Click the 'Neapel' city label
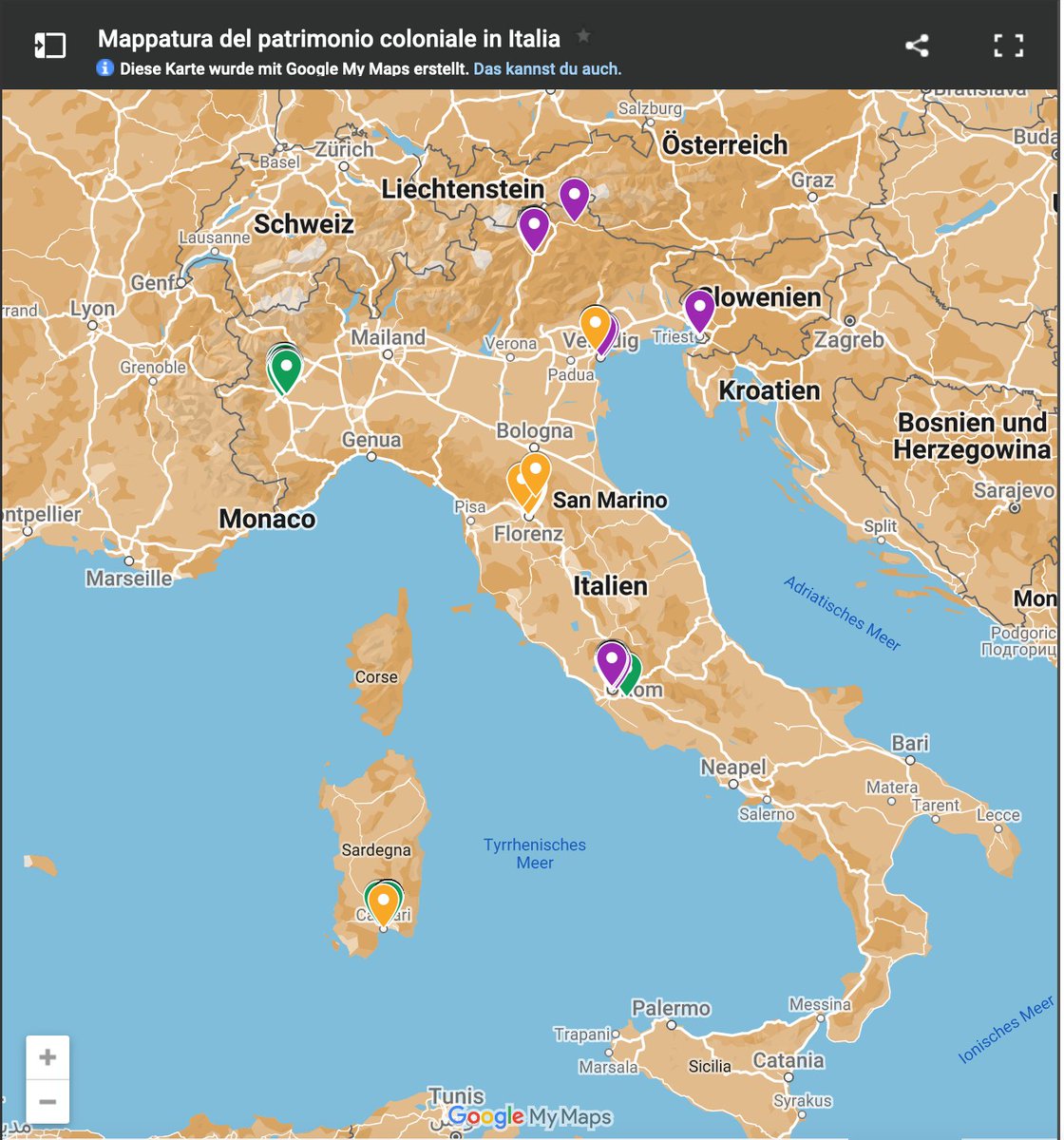This screenshot has height=1140, width=1064. click(732, 768)
